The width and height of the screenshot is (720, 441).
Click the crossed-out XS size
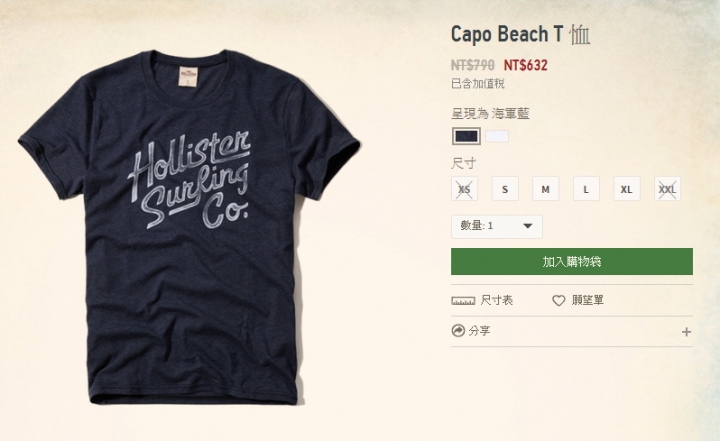(x=465, y=189)
